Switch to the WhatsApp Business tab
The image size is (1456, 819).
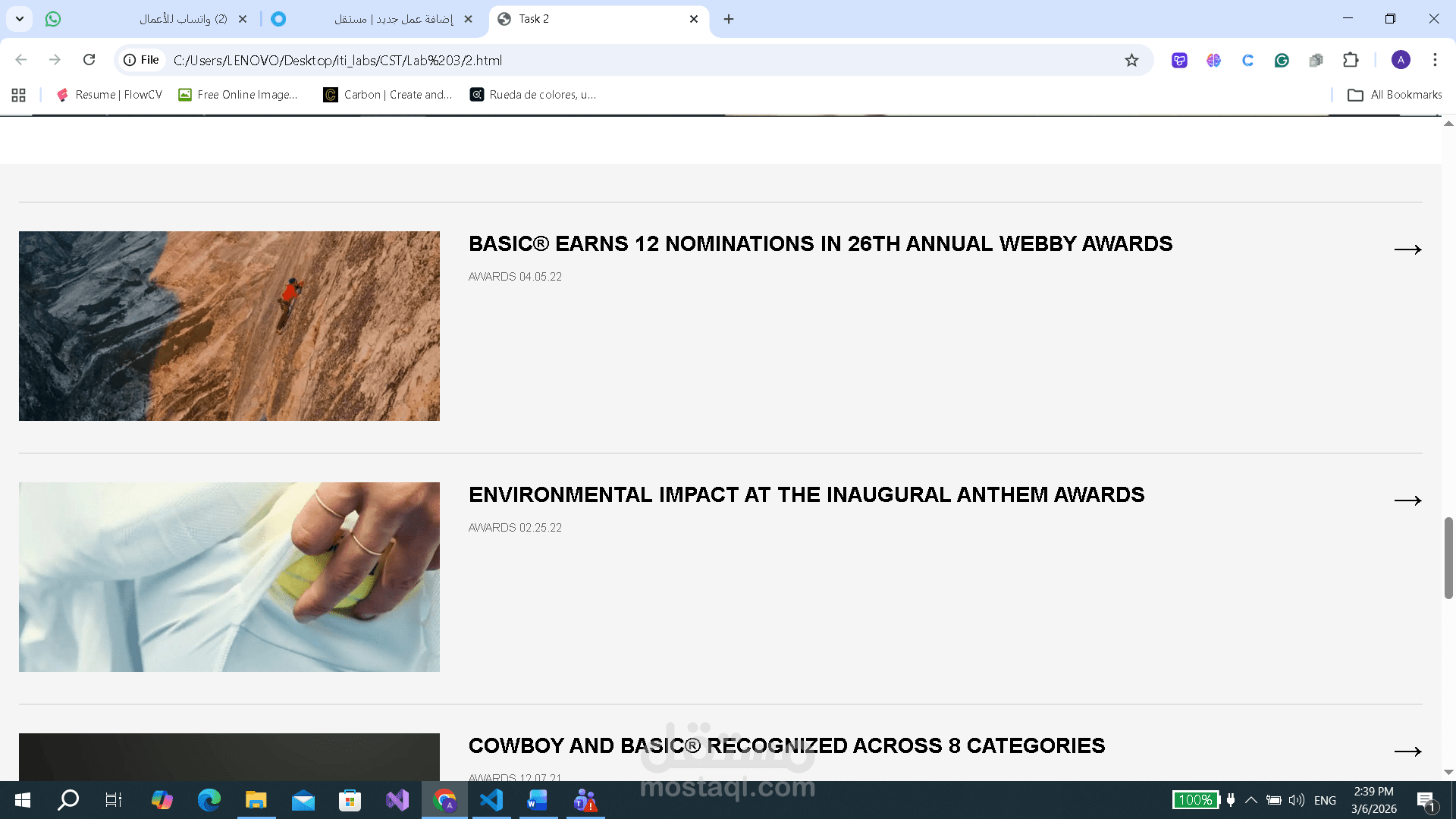pos(182,19)
